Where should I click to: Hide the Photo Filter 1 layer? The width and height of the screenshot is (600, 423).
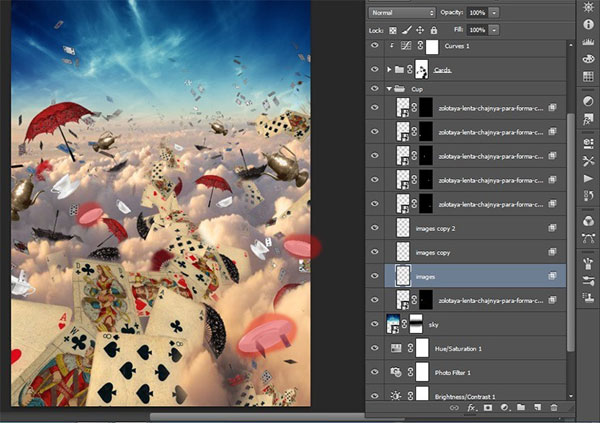[375, 372]
